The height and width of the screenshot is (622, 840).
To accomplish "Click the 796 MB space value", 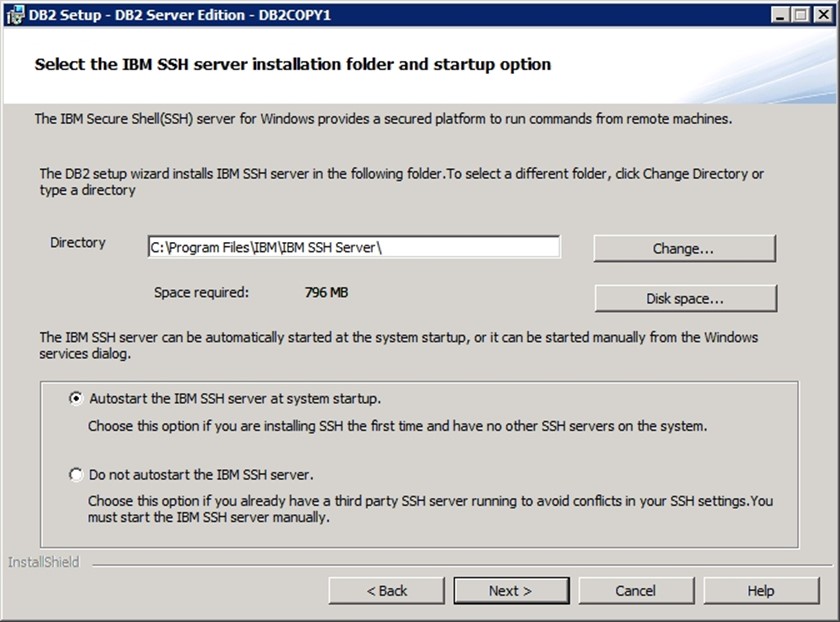I will point(326,293).
